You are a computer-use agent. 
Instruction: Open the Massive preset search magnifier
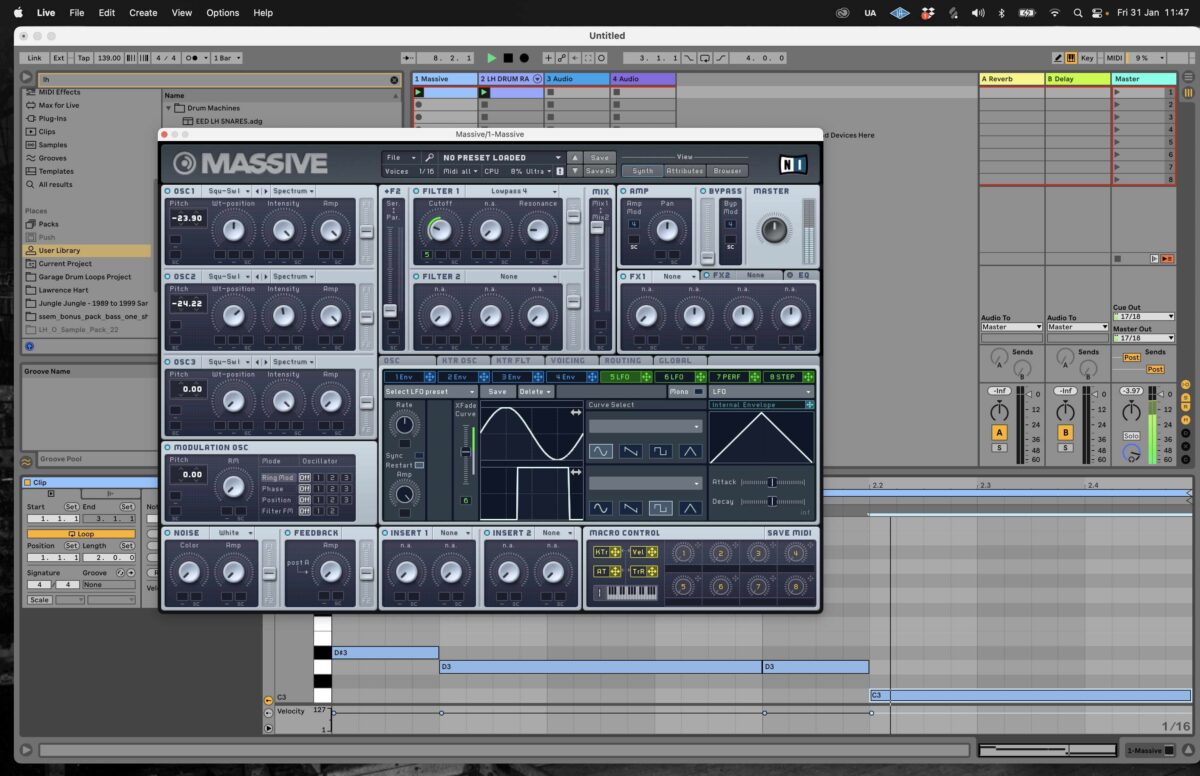point(430,157)
